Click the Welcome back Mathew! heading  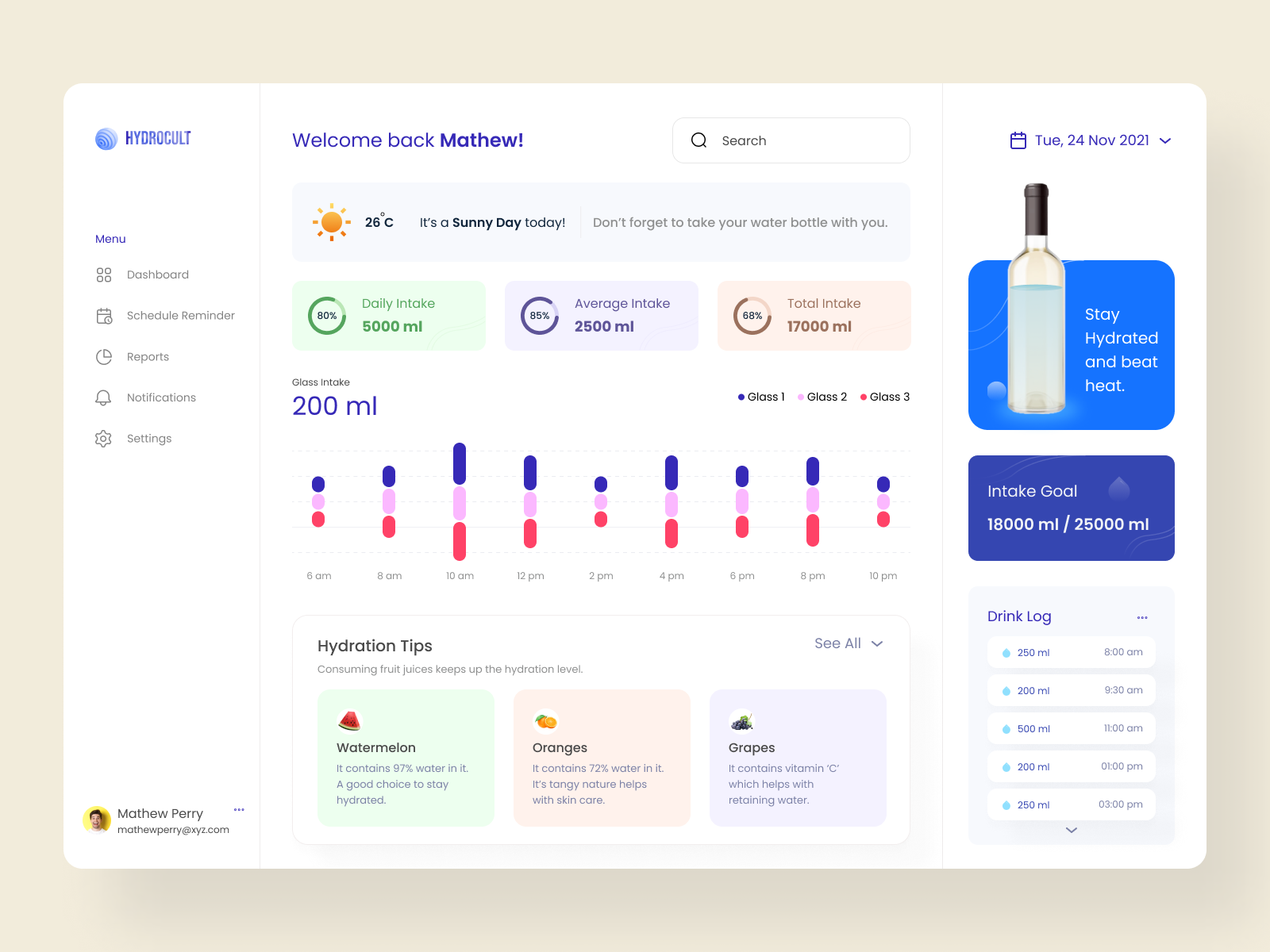tap(408, 140)
